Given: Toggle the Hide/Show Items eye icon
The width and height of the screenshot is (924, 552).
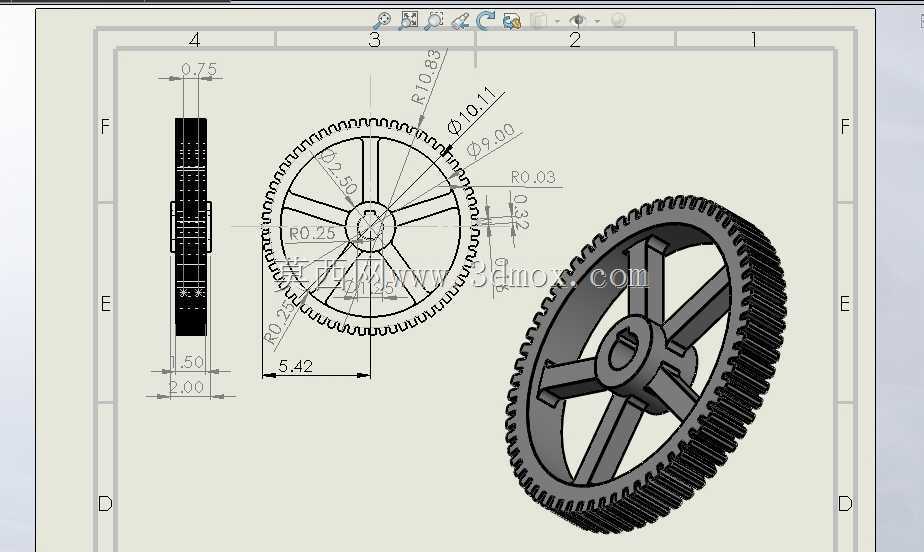Looking at the screenshot, I should pyautogui.click(x=578, y=21).
